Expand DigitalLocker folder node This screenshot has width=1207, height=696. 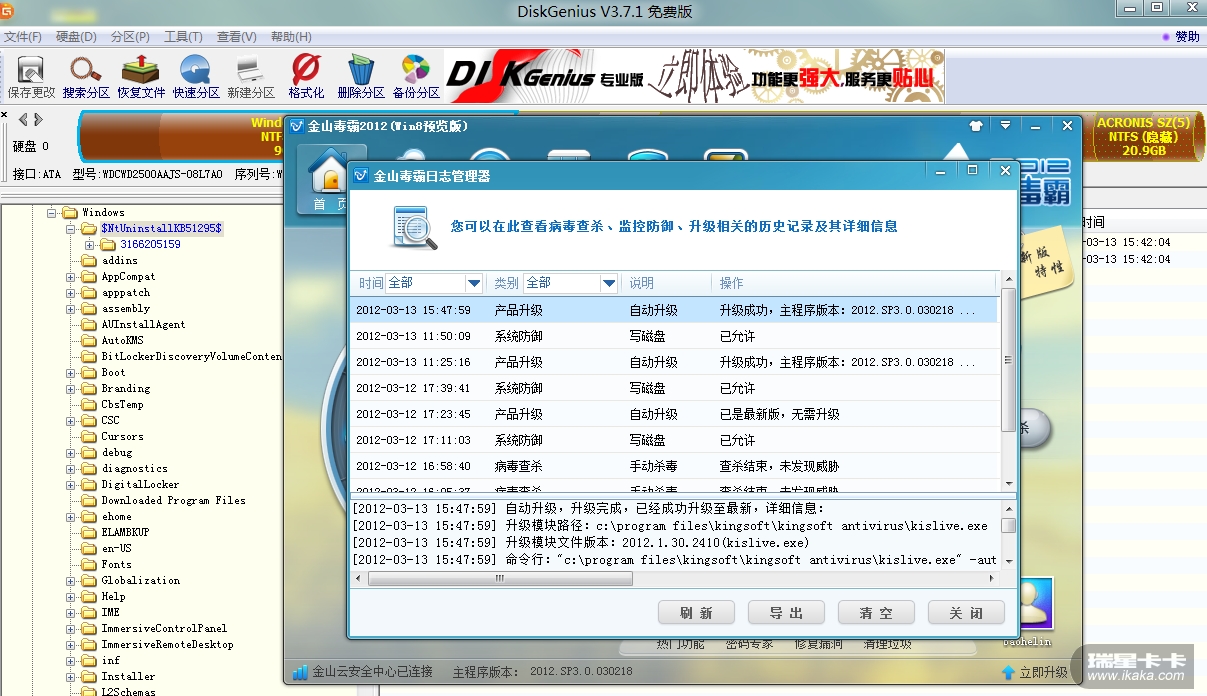[71, 485]
